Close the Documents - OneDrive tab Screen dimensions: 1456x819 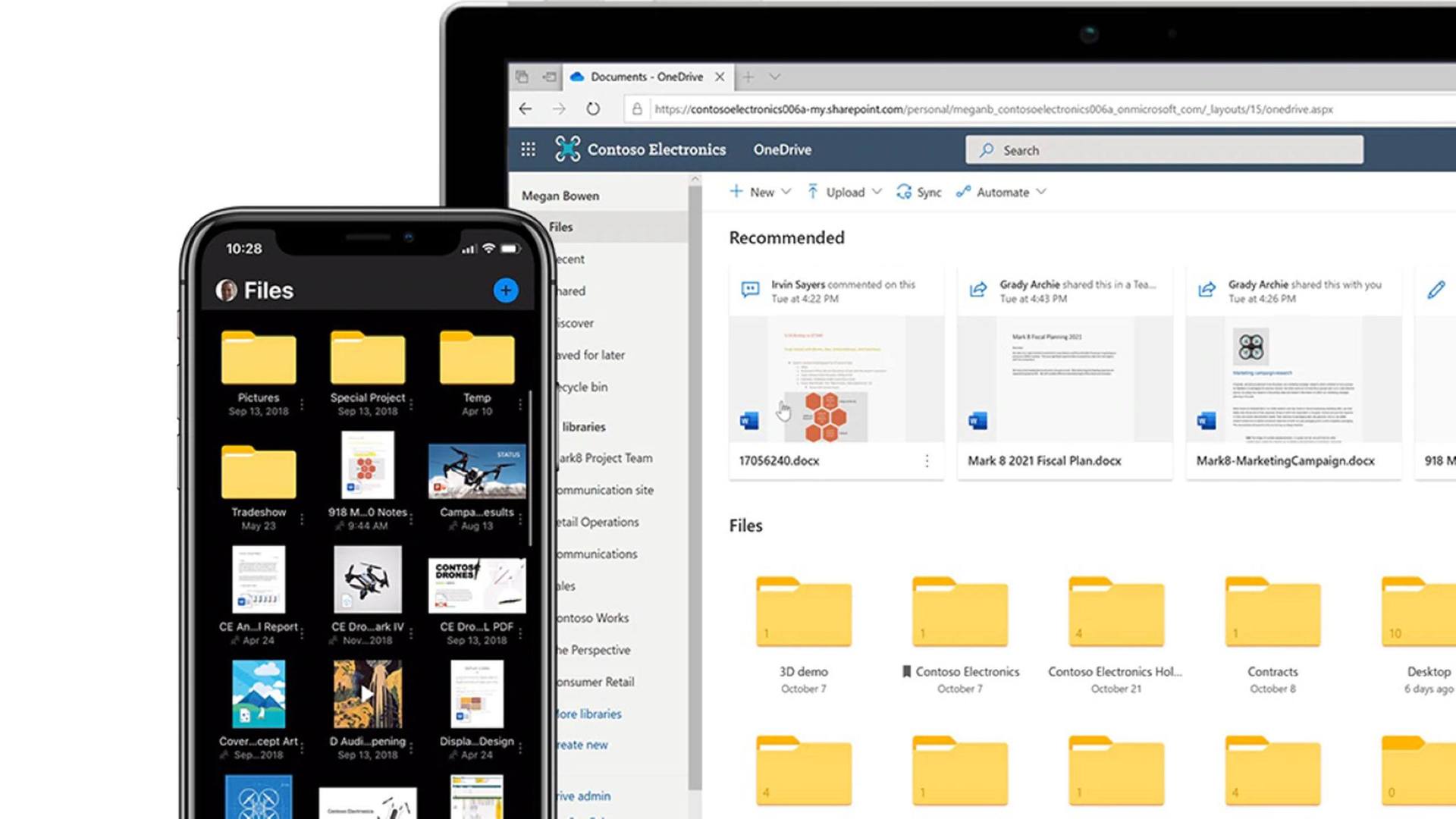coord(720,77)
